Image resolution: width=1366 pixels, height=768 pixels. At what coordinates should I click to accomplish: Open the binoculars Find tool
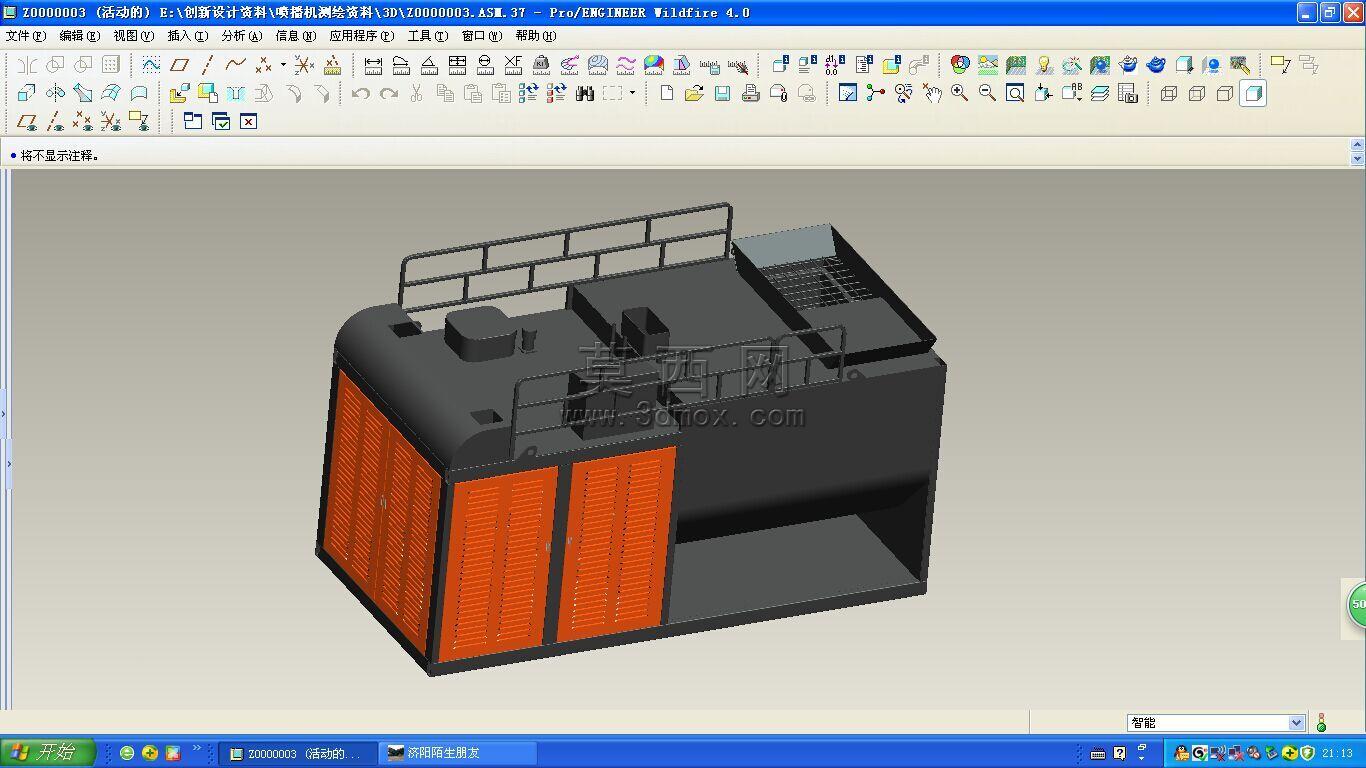tap(585, 93)
